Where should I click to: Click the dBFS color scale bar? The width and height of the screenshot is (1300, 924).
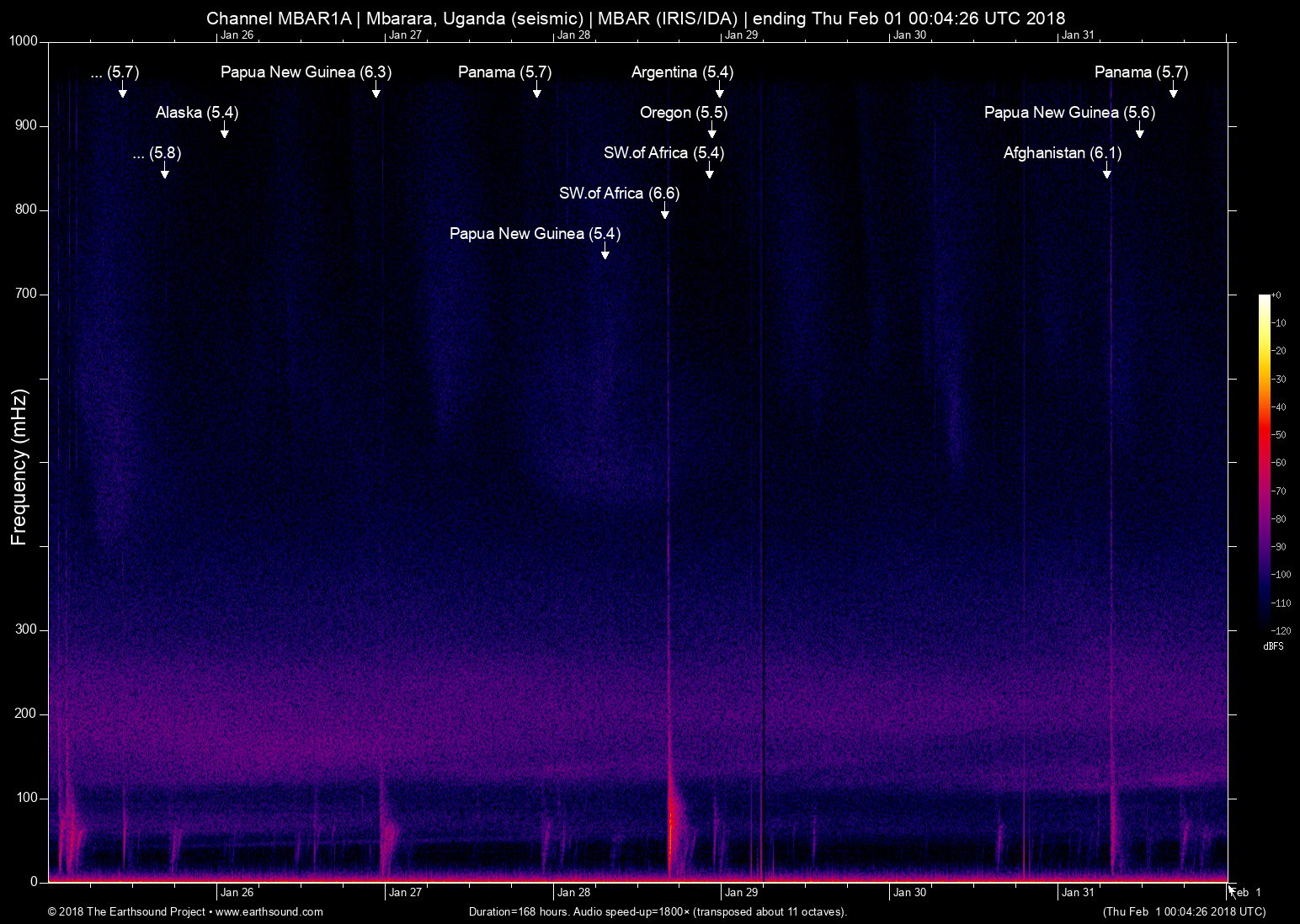click(x=1265, y=461)
